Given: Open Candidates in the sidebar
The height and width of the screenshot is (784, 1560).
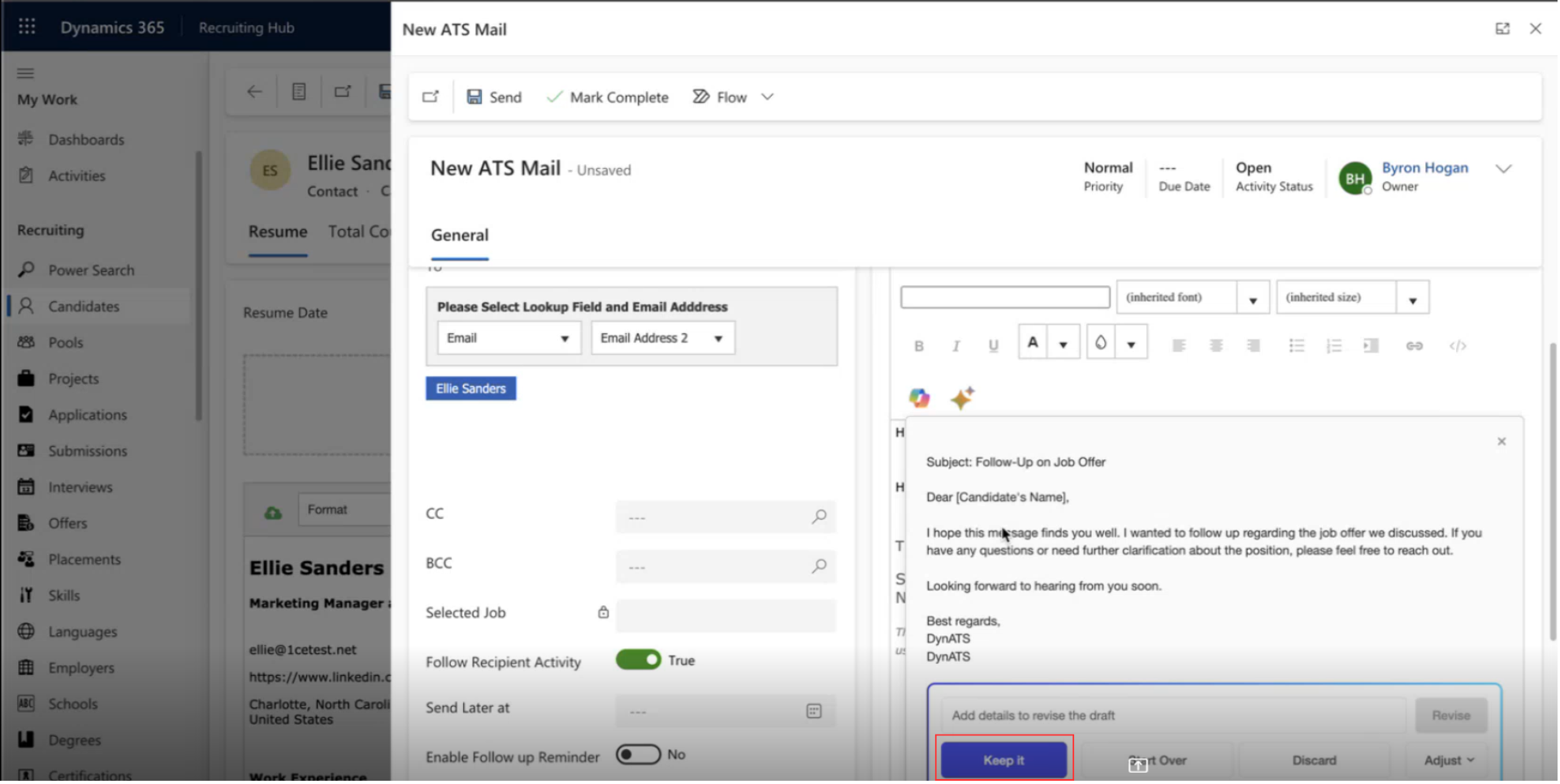Looking at the screenshot, I should [x=84, y=306].
